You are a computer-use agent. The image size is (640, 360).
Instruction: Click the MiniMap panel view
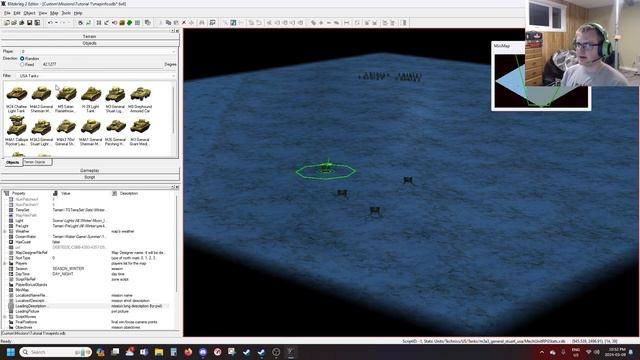542,80
